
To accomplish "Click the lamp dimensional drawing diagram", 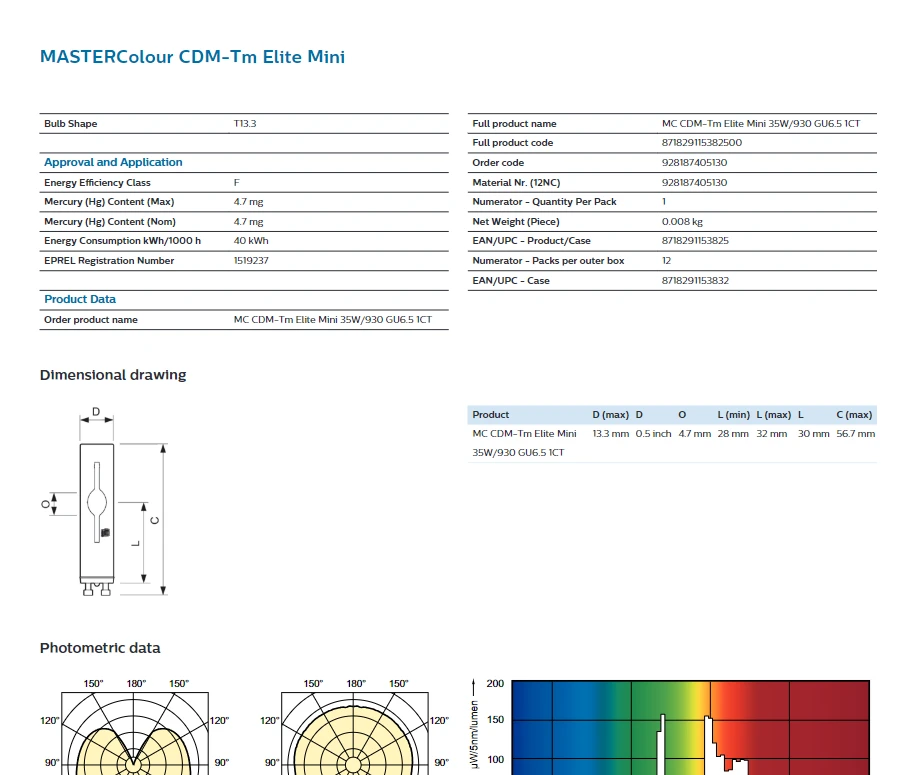I will [113, 503].
